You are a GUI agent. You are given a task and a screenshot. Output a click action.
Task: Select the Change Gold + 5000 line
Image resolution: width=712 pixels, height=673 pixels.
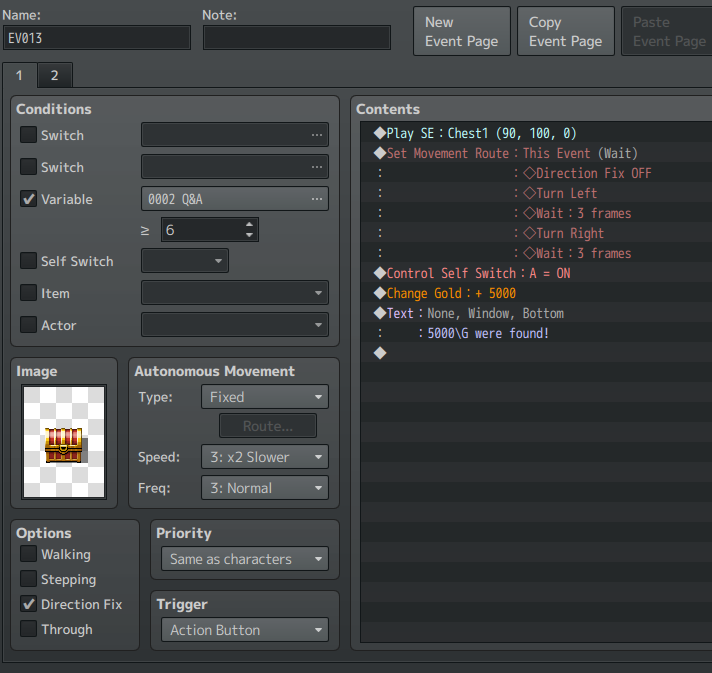click(536, 293)
